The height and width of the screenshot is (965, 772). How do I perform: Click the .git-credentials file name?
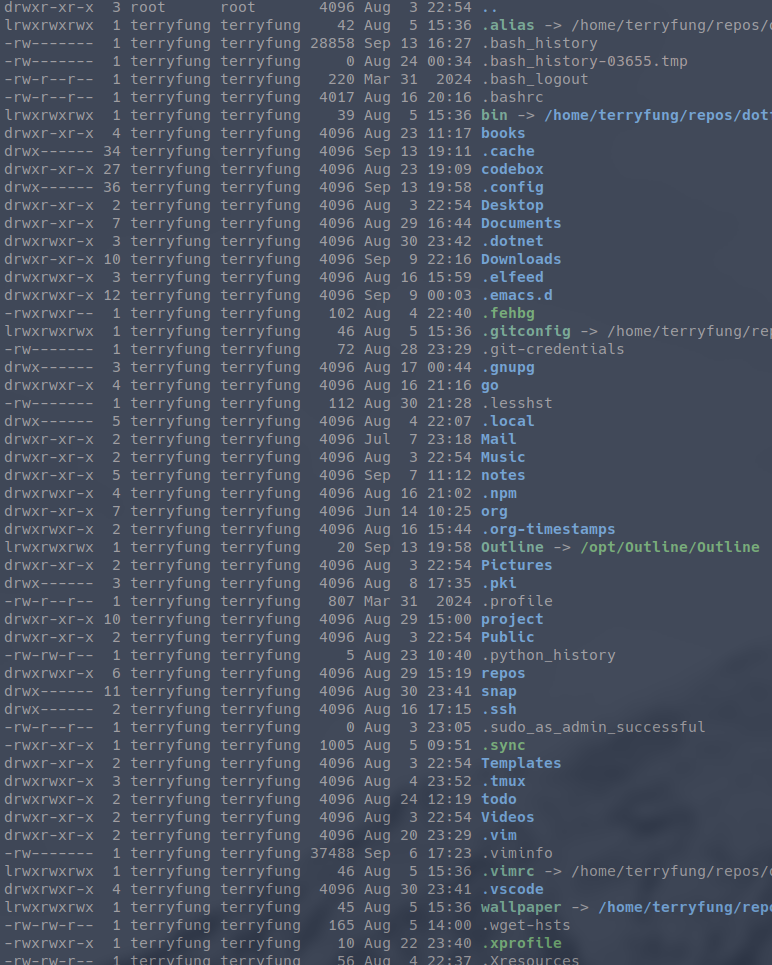tap(552, 349)
